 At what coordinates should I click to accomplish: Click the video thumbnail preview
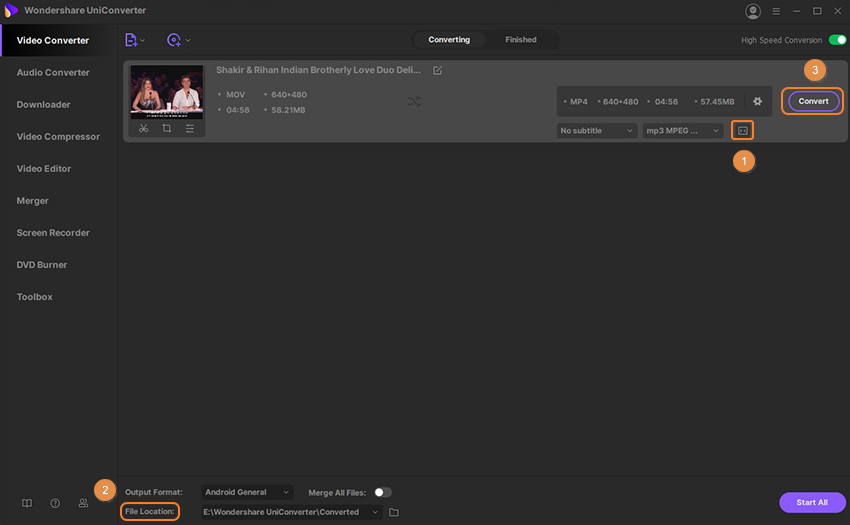pyautogui.click(x=166, y=92)
